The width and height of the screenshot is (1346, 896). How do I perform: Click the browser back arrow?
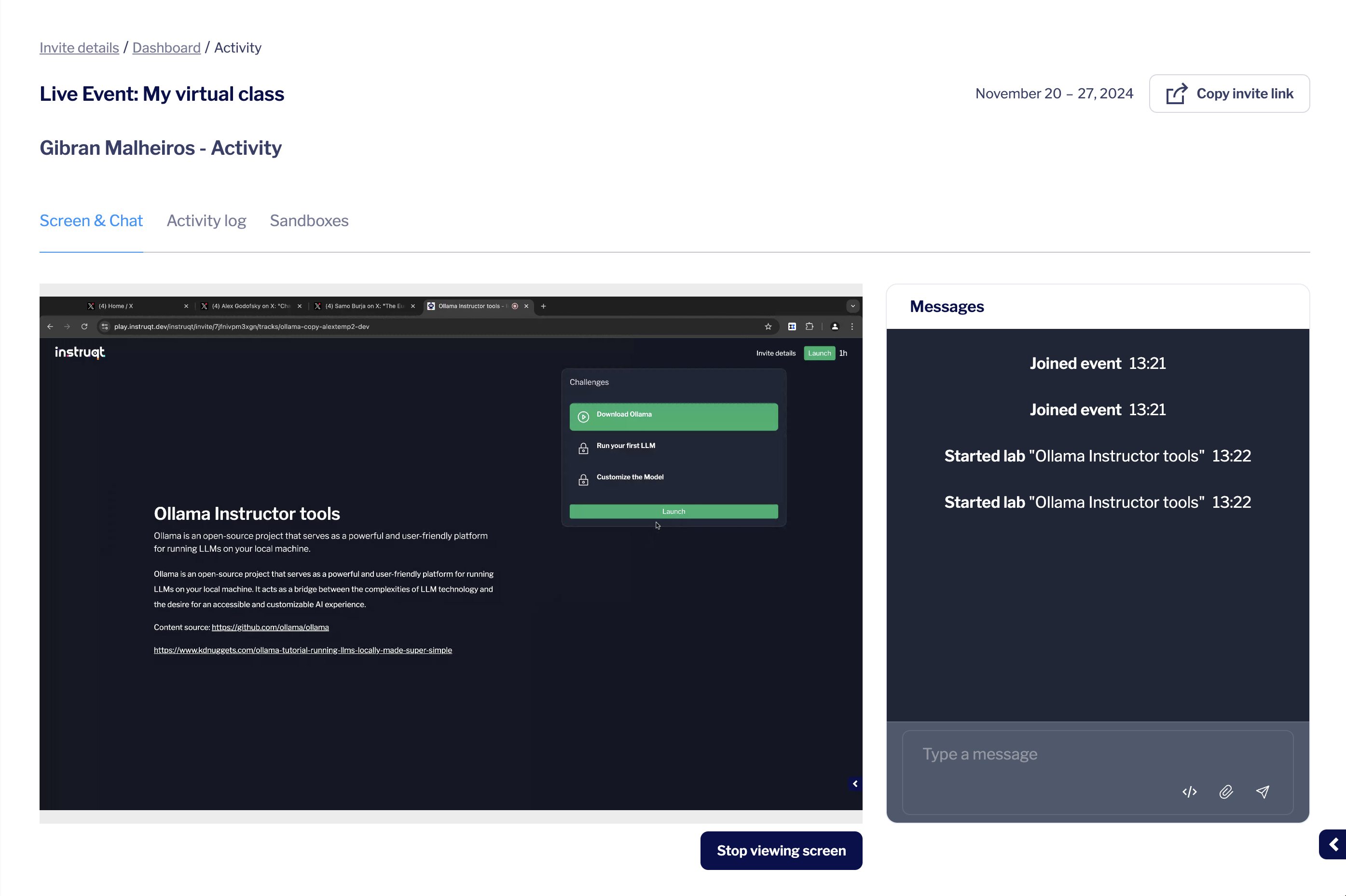[50, 326]
